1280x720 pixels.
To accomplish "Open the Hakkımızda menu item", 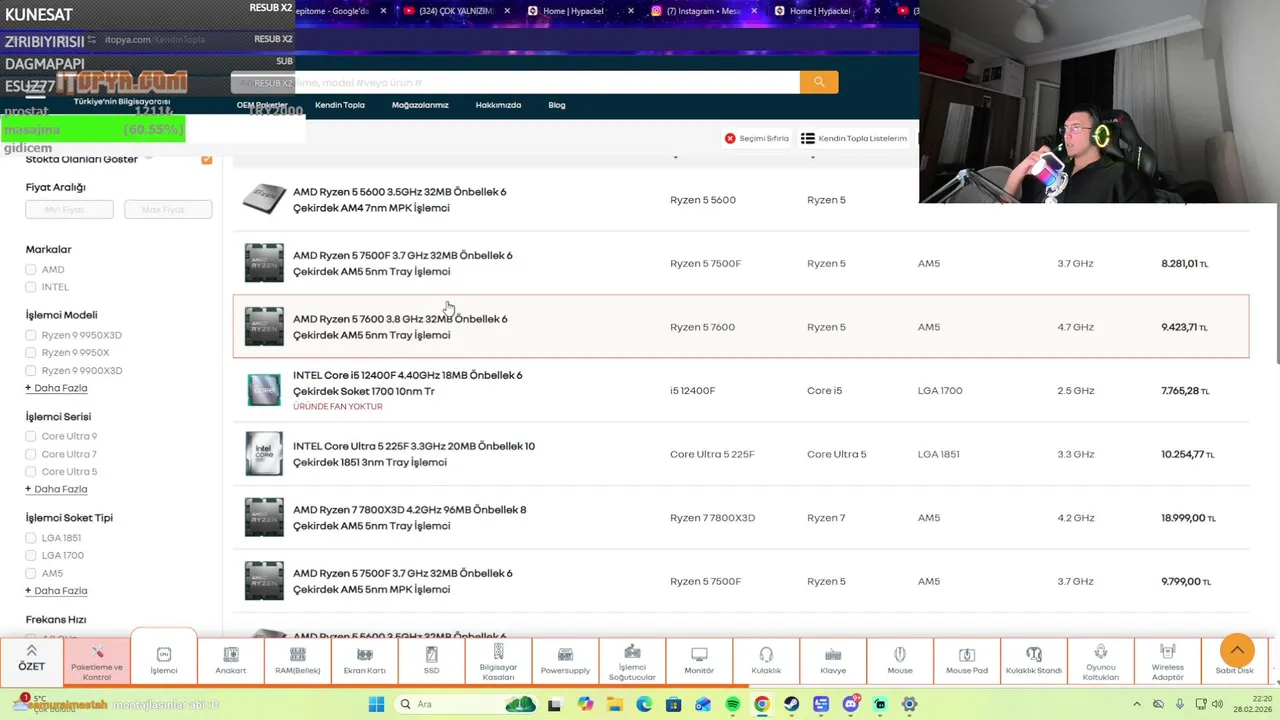I will pos(498,105).
